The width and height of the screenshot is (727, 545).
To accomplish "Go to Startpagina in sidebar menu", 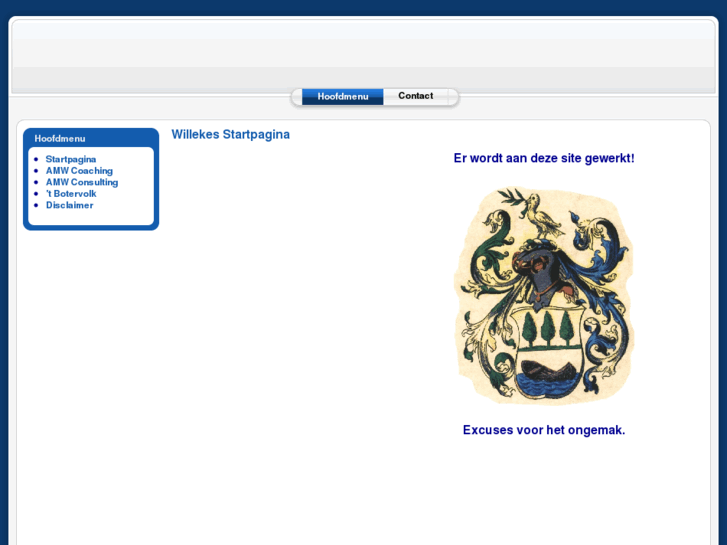I will tap(70, 159).
